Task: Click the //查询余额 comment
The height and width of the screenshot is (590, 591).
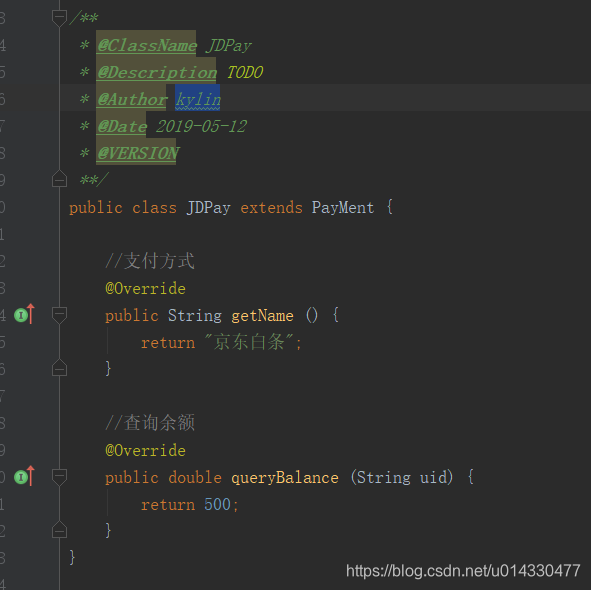Action: (150, 423)
